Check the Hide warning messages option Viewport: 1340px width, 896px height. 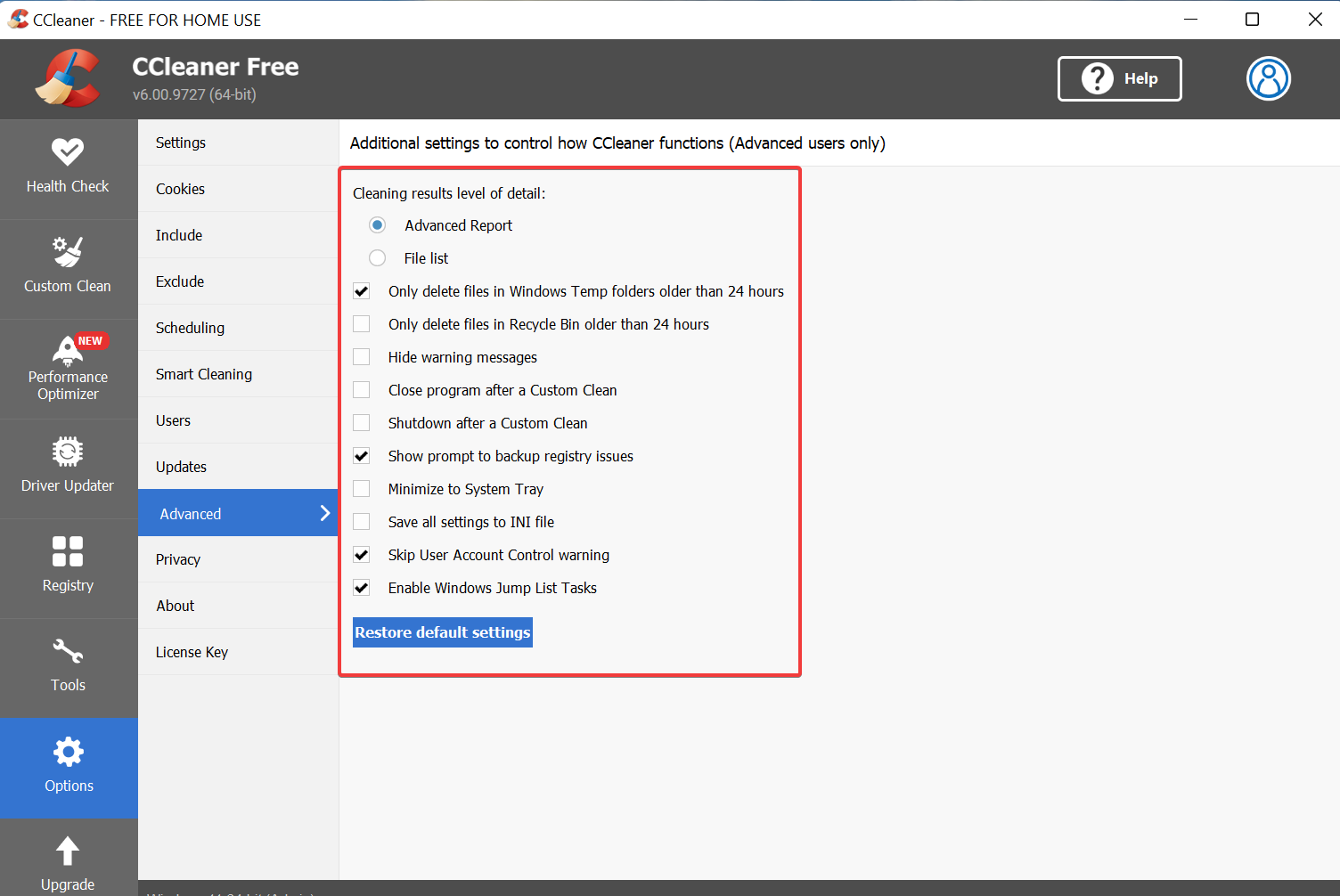click(361, 356)
